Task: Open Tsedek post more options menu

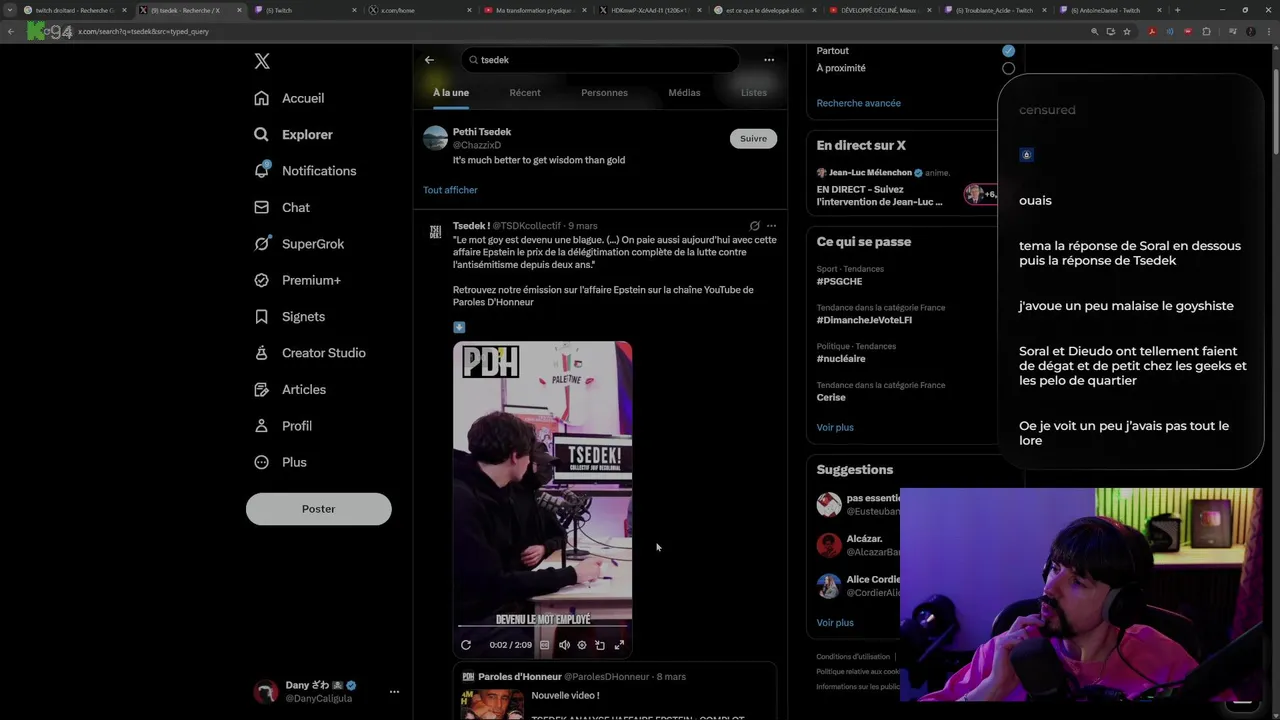Action: coord(771,226)
